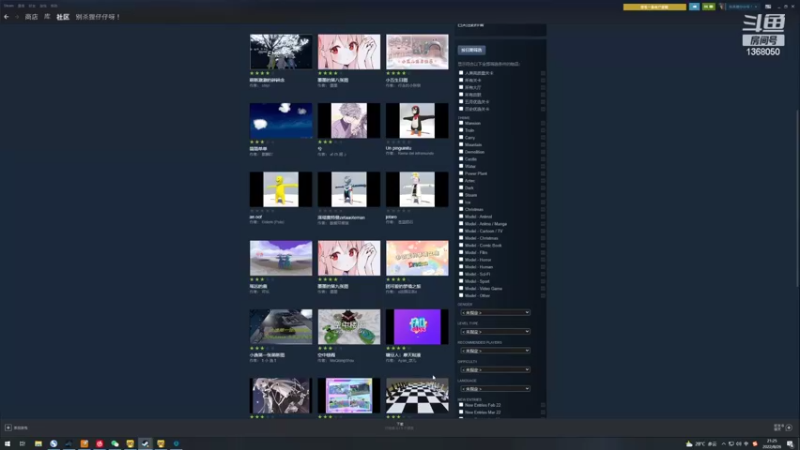Check the New Entries Mar 22 box
Image resolution: width=800 pixels, height=450 pixels.
pyautogui.click(x=461, y=412)
